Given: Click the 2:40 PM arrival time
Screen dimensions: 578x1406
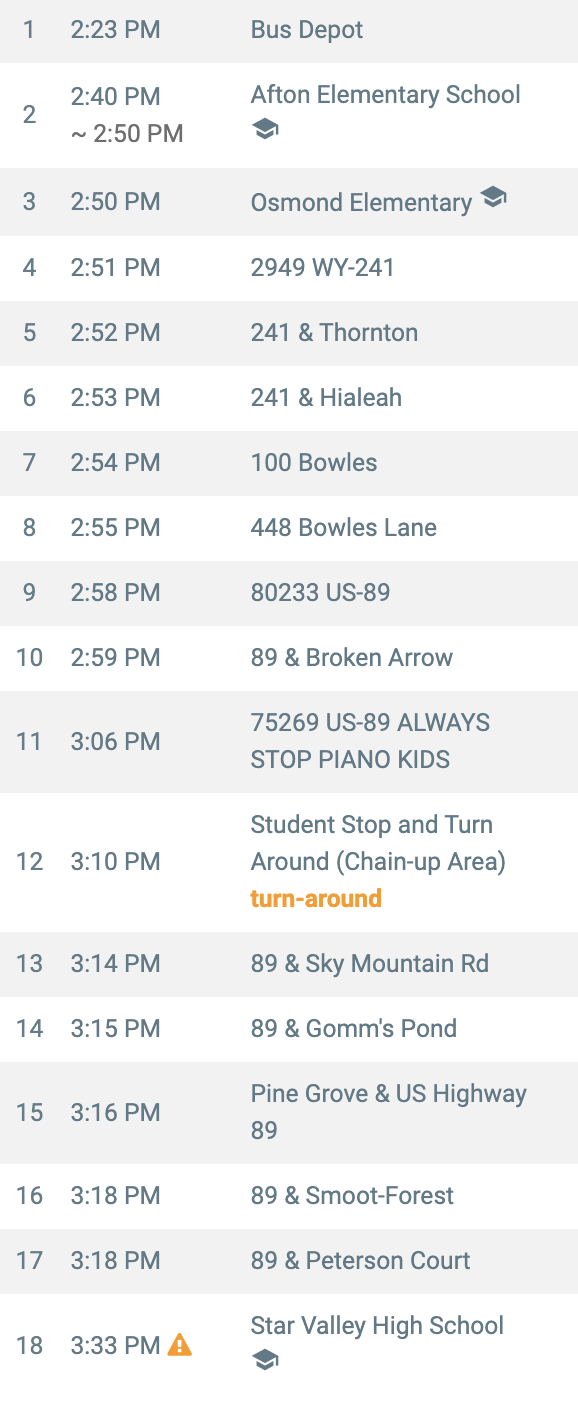Looking at the screenshot, I should point(116,96).
